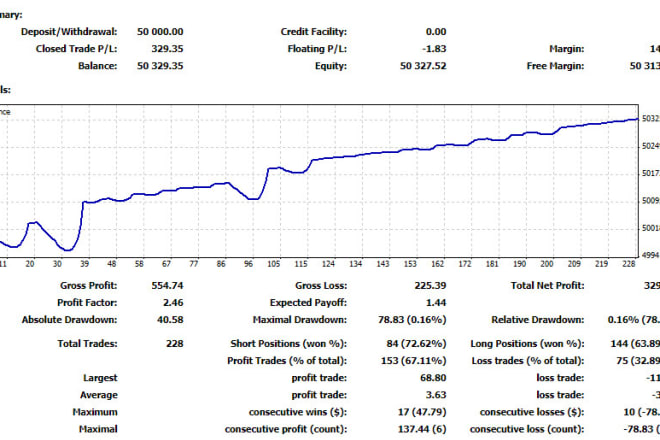Click the Maximal row label
Image resolution: width=660 pixels, height=440 pixels.
(x=98, y=429)
